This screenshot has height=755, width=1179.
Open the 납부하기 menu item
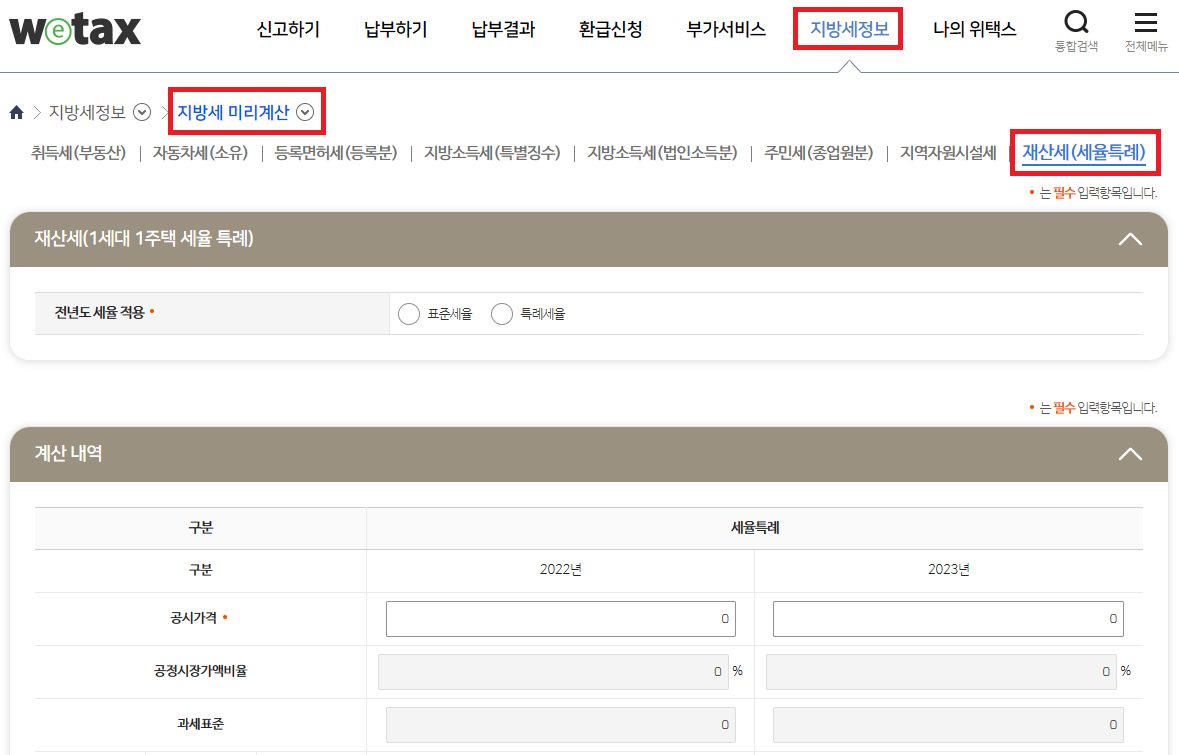395,30
